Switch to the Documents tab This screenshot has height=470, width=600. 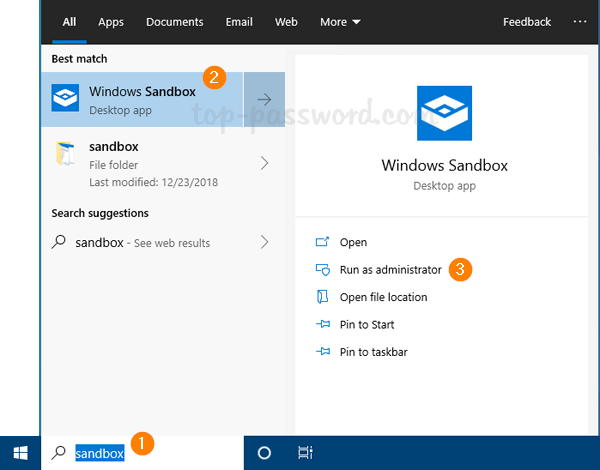[174, 22]
